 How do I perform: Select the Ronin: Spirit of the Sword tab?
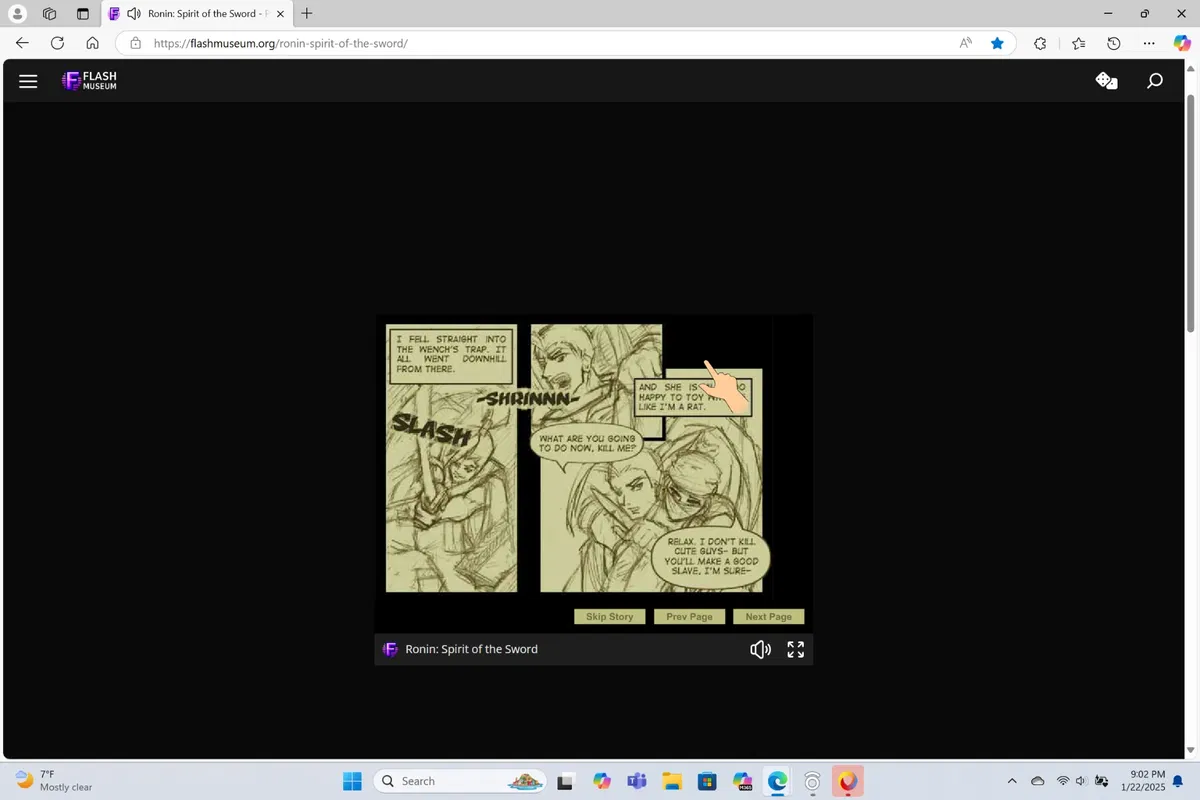195,14
